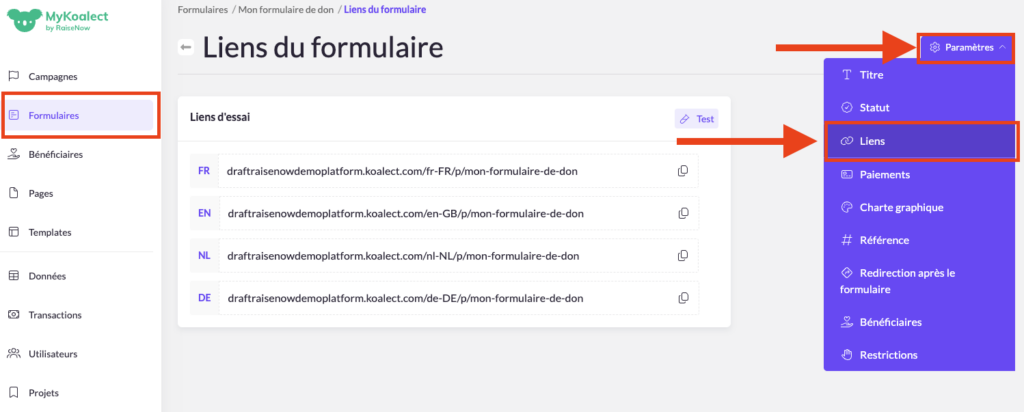1024x412 pixels.
Task: Copy the NL trial link
Action: [x=683, y=255]
